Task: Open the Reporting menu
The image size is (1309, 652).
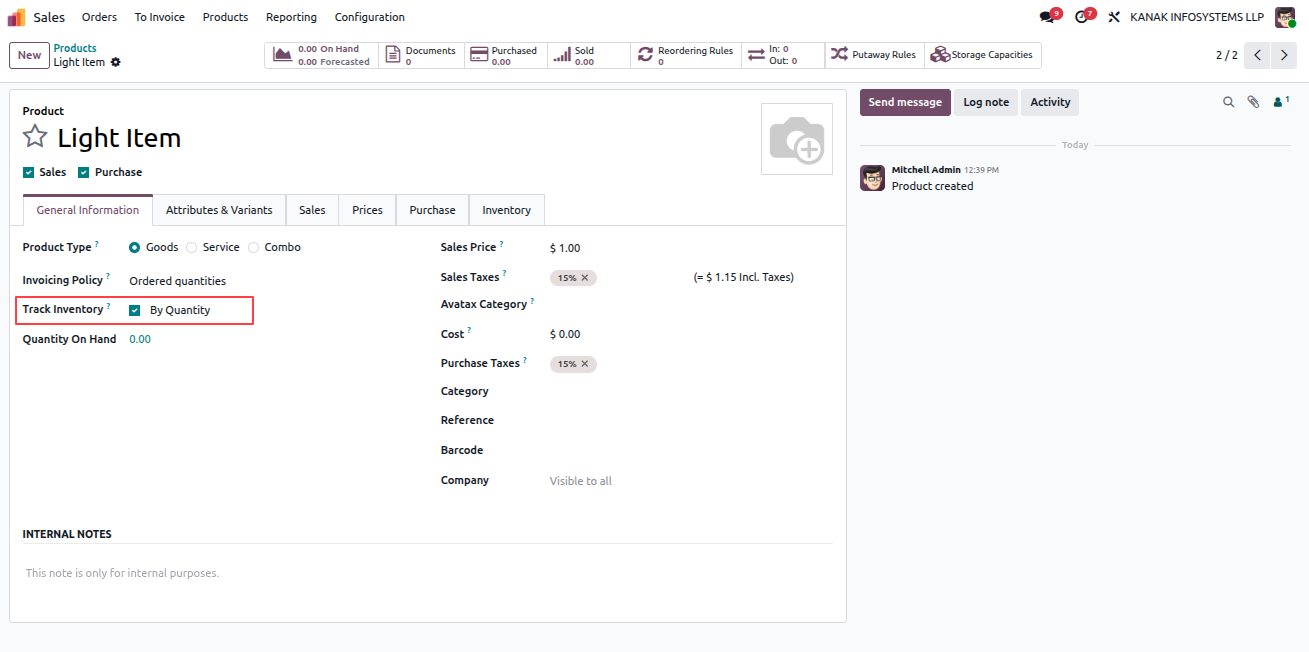Action: pyautogui.click(x=291, y=17)
